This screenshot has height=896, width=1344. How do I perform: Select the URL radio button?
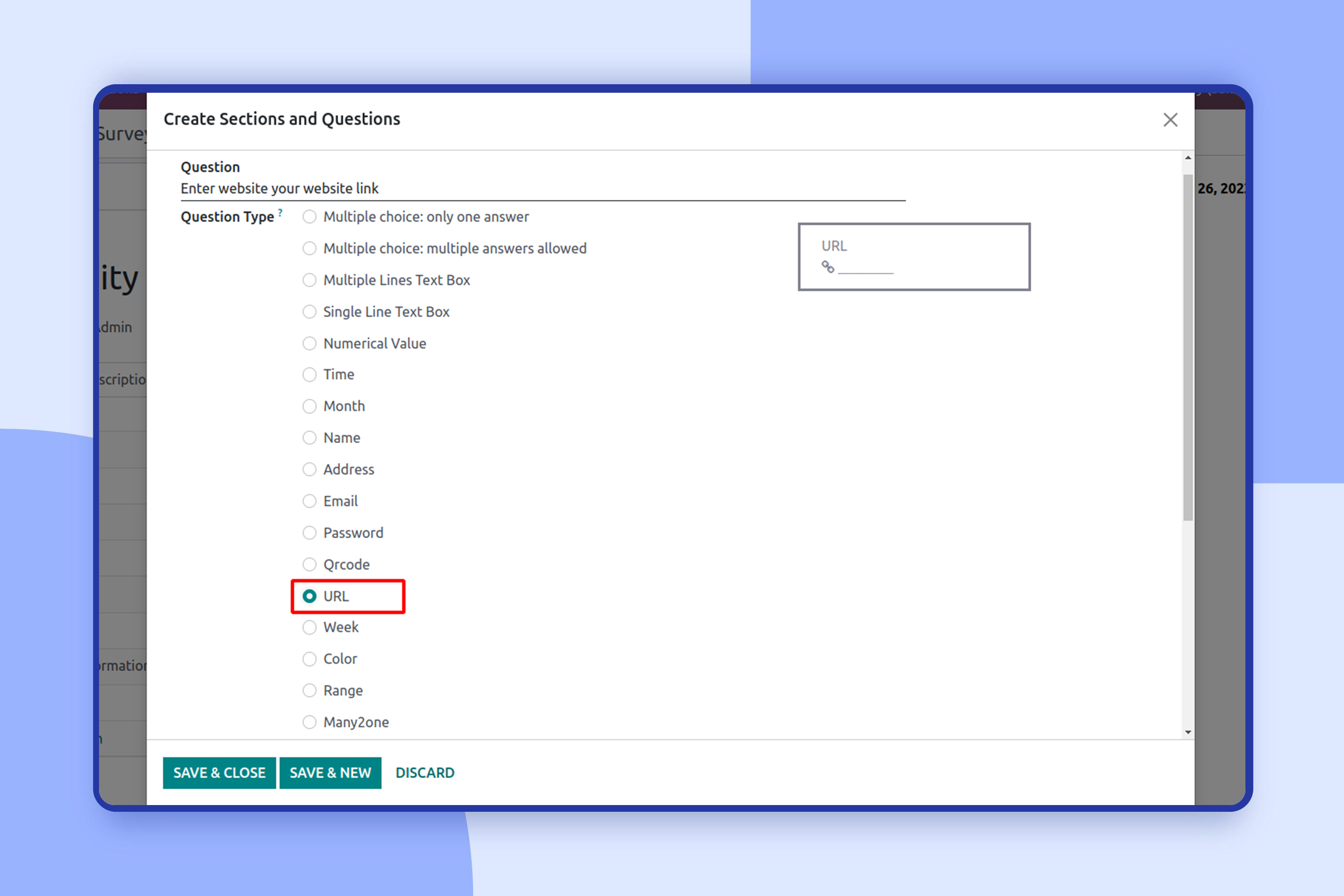pos(309,596)
